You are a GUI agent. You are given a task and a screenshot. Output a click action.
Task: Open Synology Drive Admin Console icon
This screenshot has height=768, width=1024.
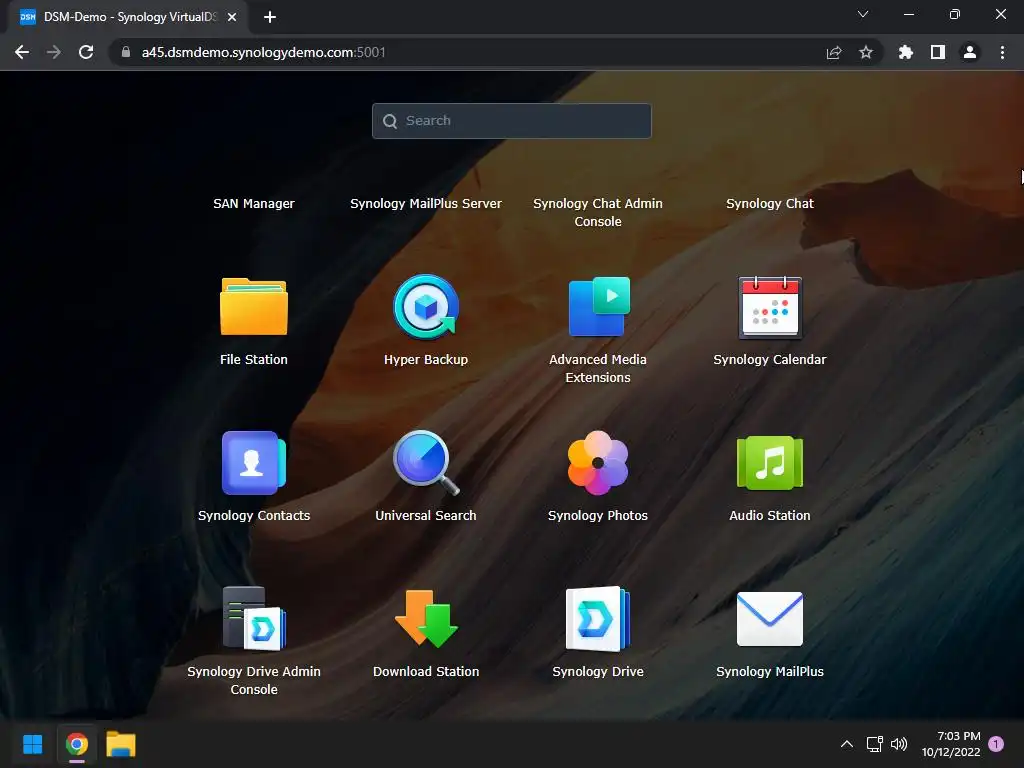[253, 618]
